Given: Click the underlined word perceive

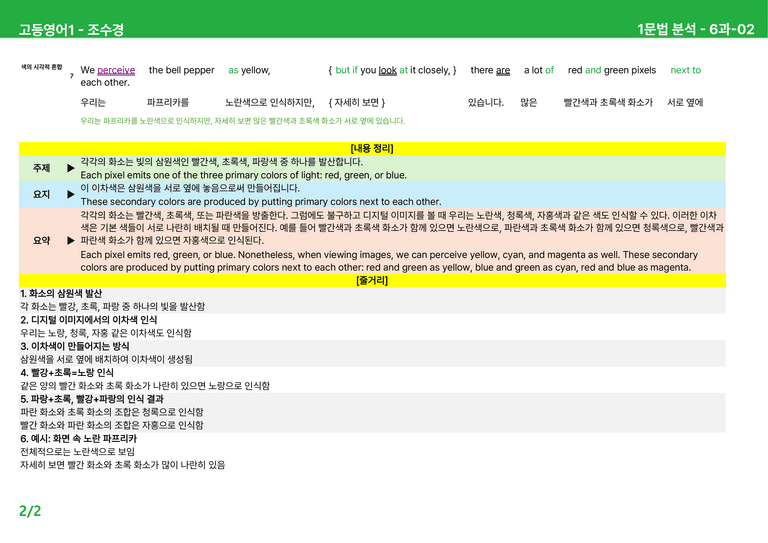Looking at the screenshot, I should click(116, 70).
